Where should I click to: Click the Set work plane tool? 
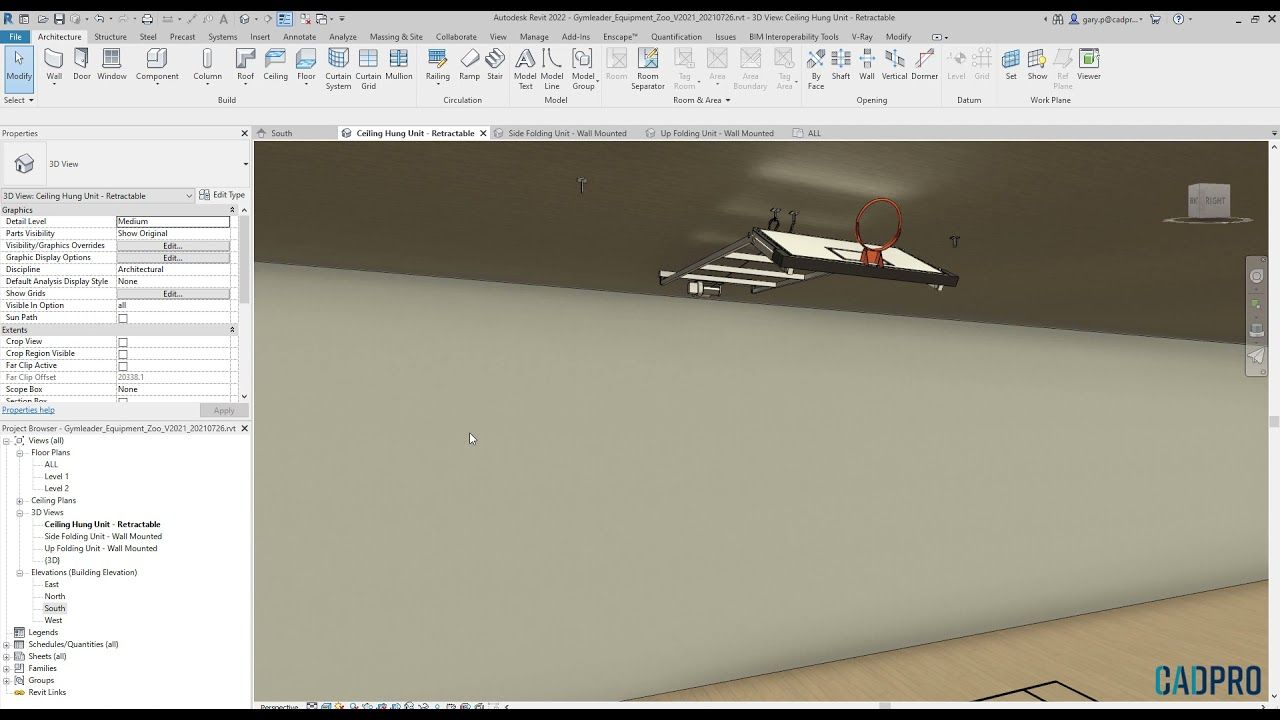[1011, 65]
